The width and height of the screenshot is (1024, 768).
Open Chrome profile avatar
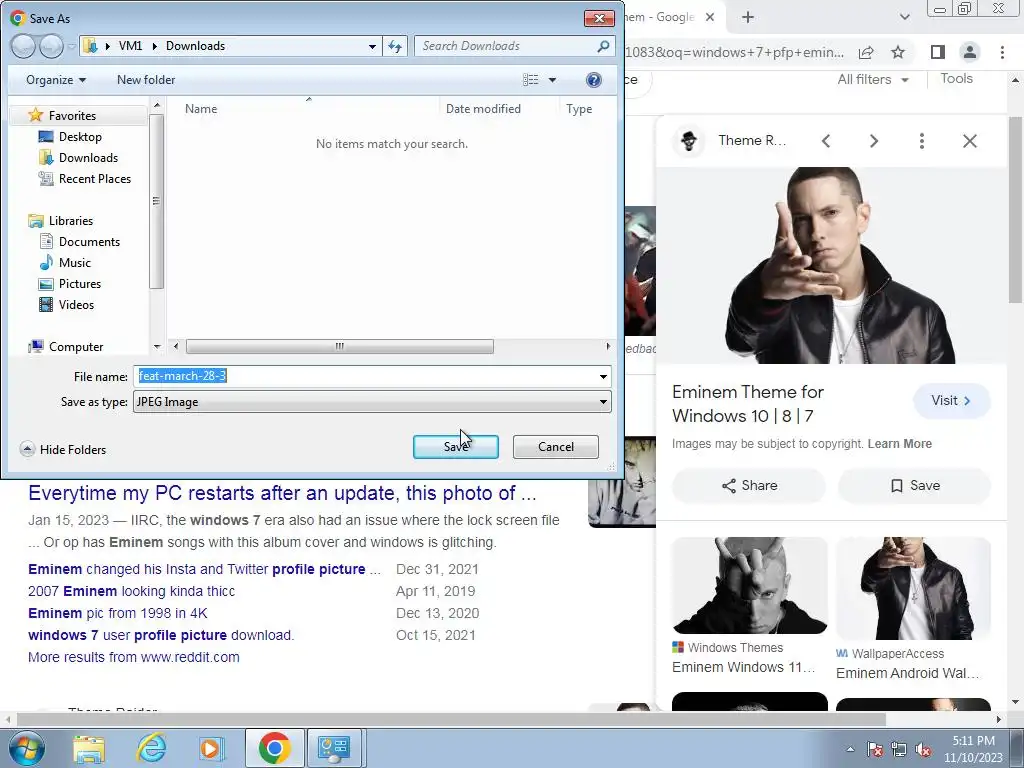(x=970, y=52)
